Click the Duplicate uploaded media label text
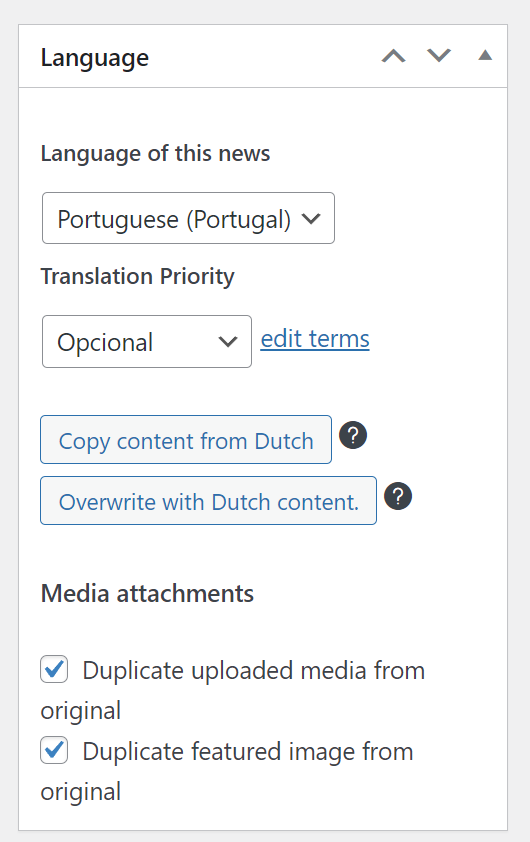The width and height of the screenshot is (530, 842). [x=233, y=690]
